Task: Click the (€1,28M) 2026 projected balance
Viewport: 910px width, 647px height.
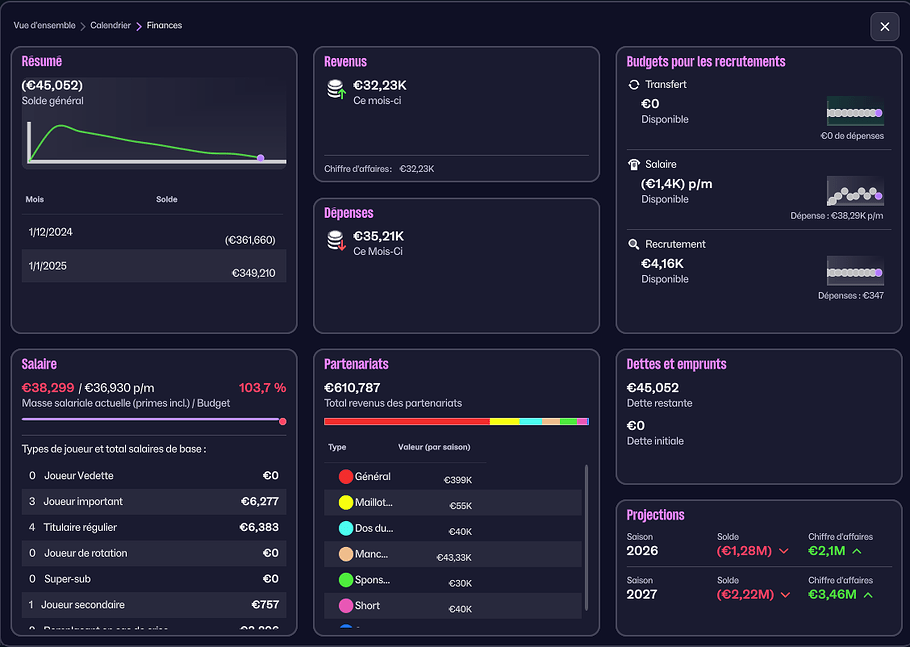Action: coord(744,551)
